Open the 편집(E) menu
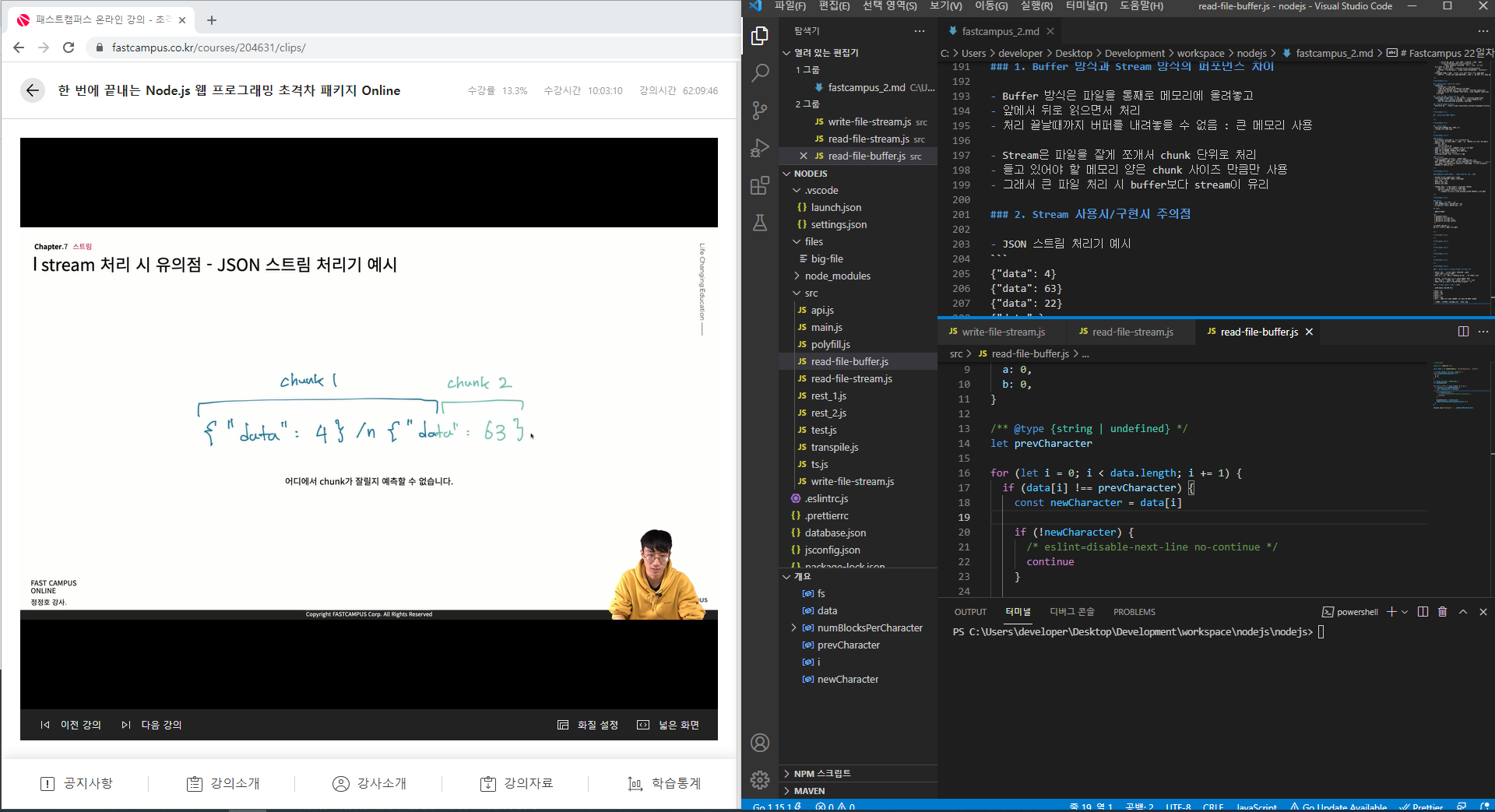This screenshot has width=1495, height=812. (834, 6)
